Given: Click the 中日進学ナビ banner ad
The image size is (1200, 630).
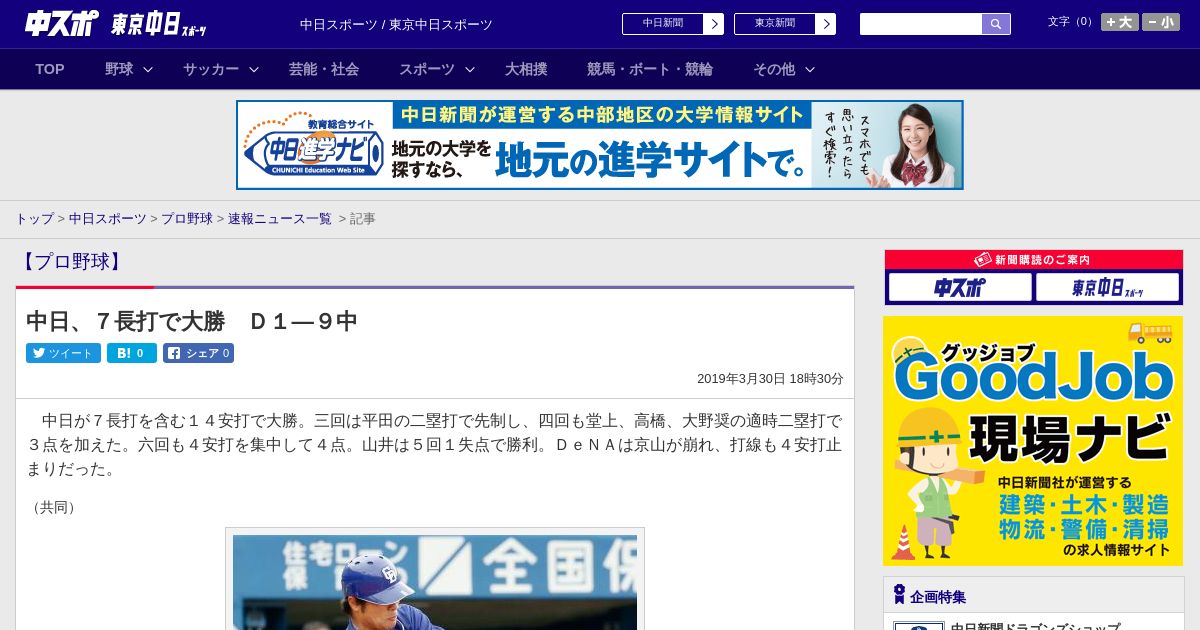Looking at the screenshot, I should [600, 145].
